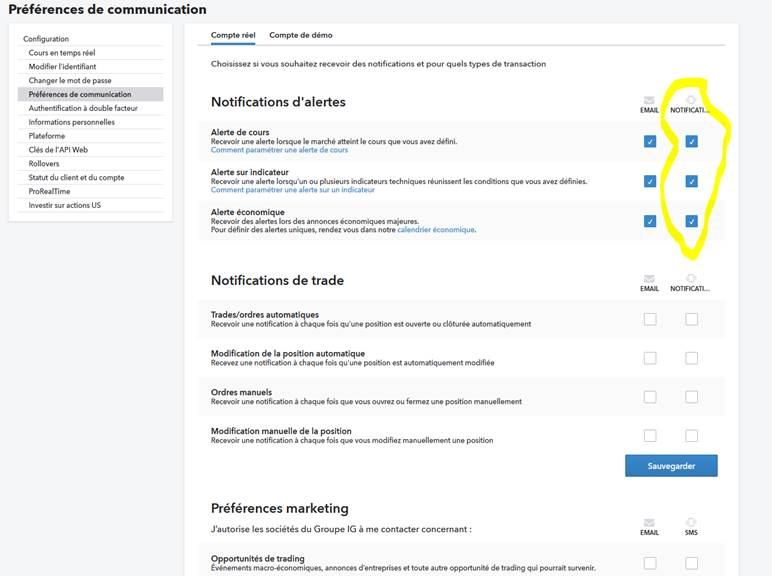
Task: Open the calendrier économique link
Action: pyautogui.click(x=436, y=229)
